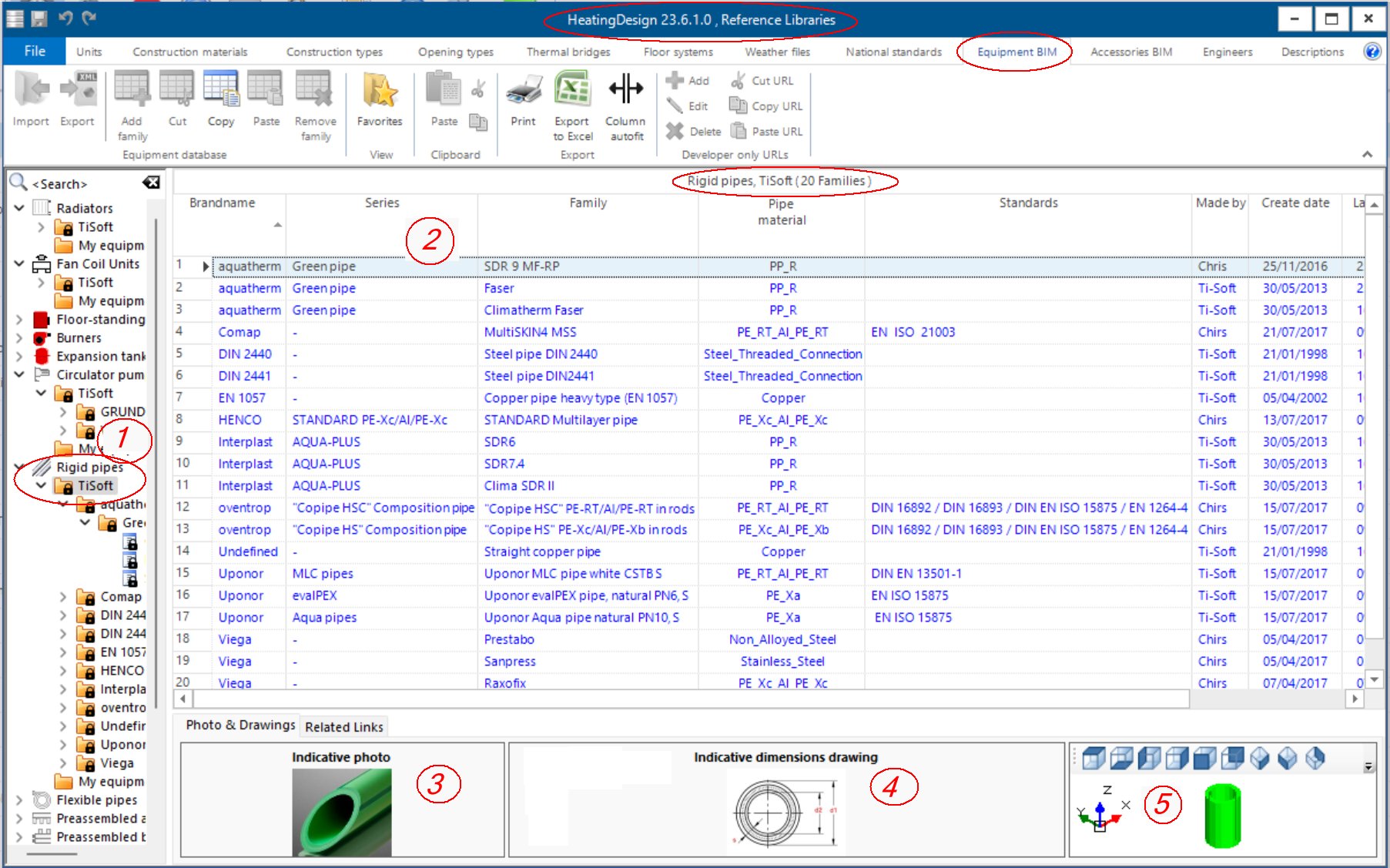
Task: Click the Add family icon
Action: point(131,100)
